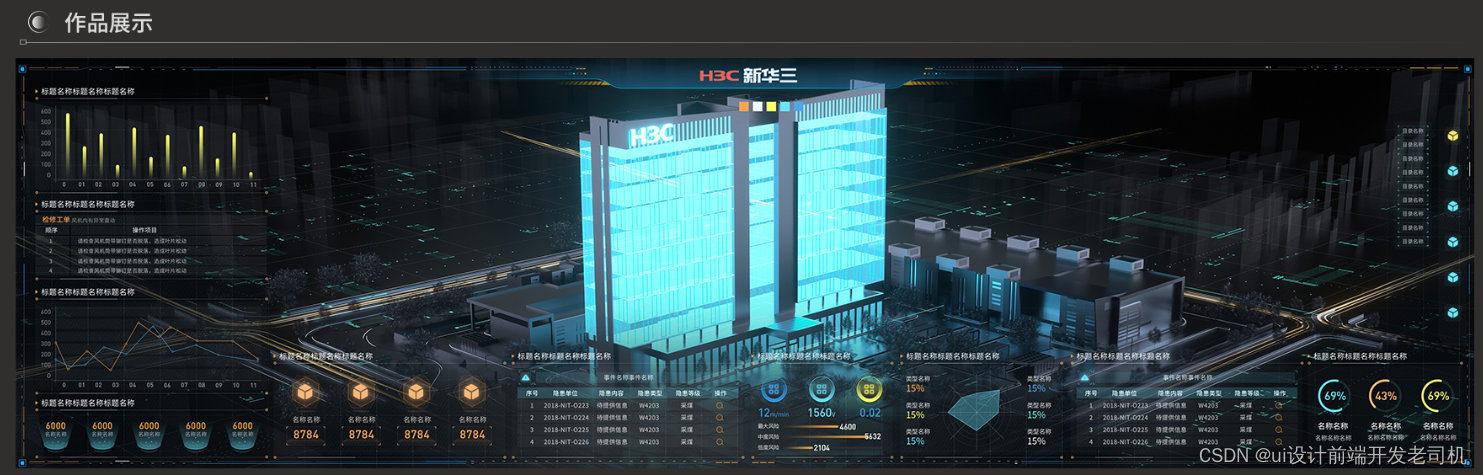Click the yellow 69% ring gauge
The width and height of the screenshot is (1483, 475).
point(1437,396)
